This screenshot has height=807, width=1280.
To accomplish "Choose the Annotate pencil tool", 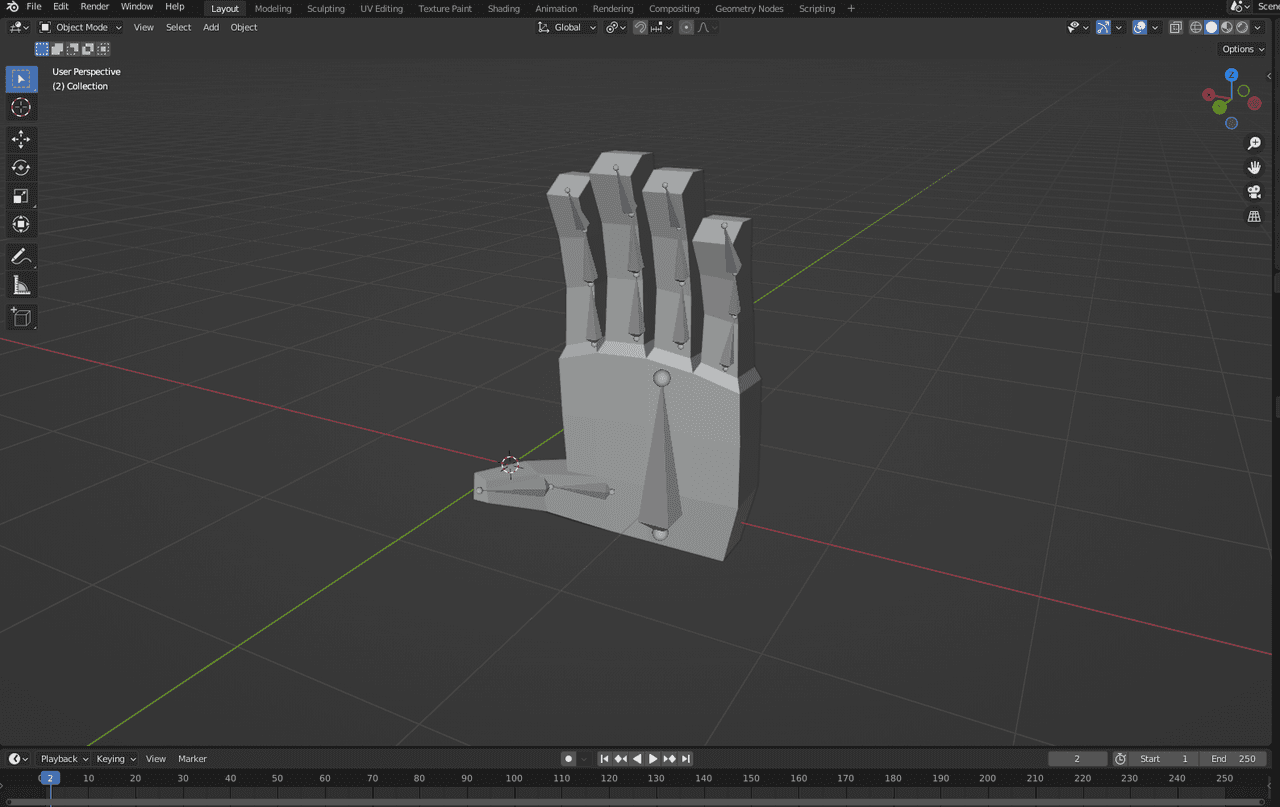I will [x=21, y=257].
